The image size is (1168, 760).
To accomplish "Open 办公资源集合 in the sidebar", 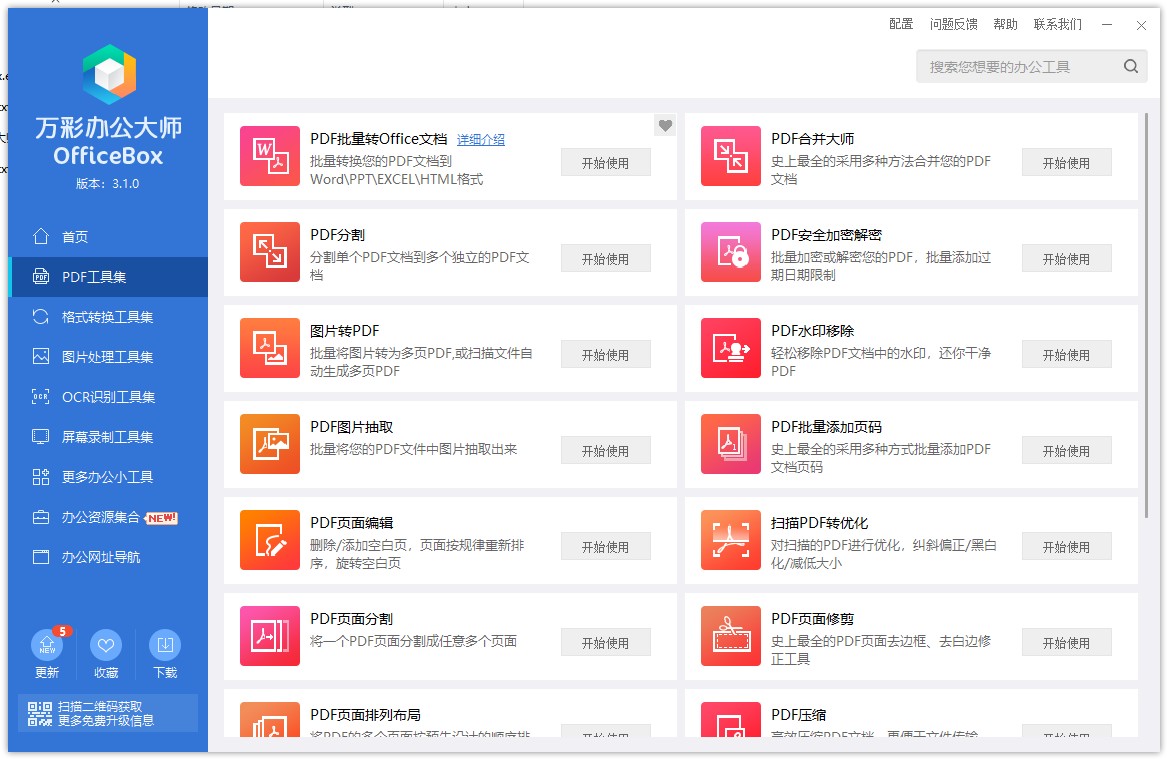I will (x=108, y=517).
